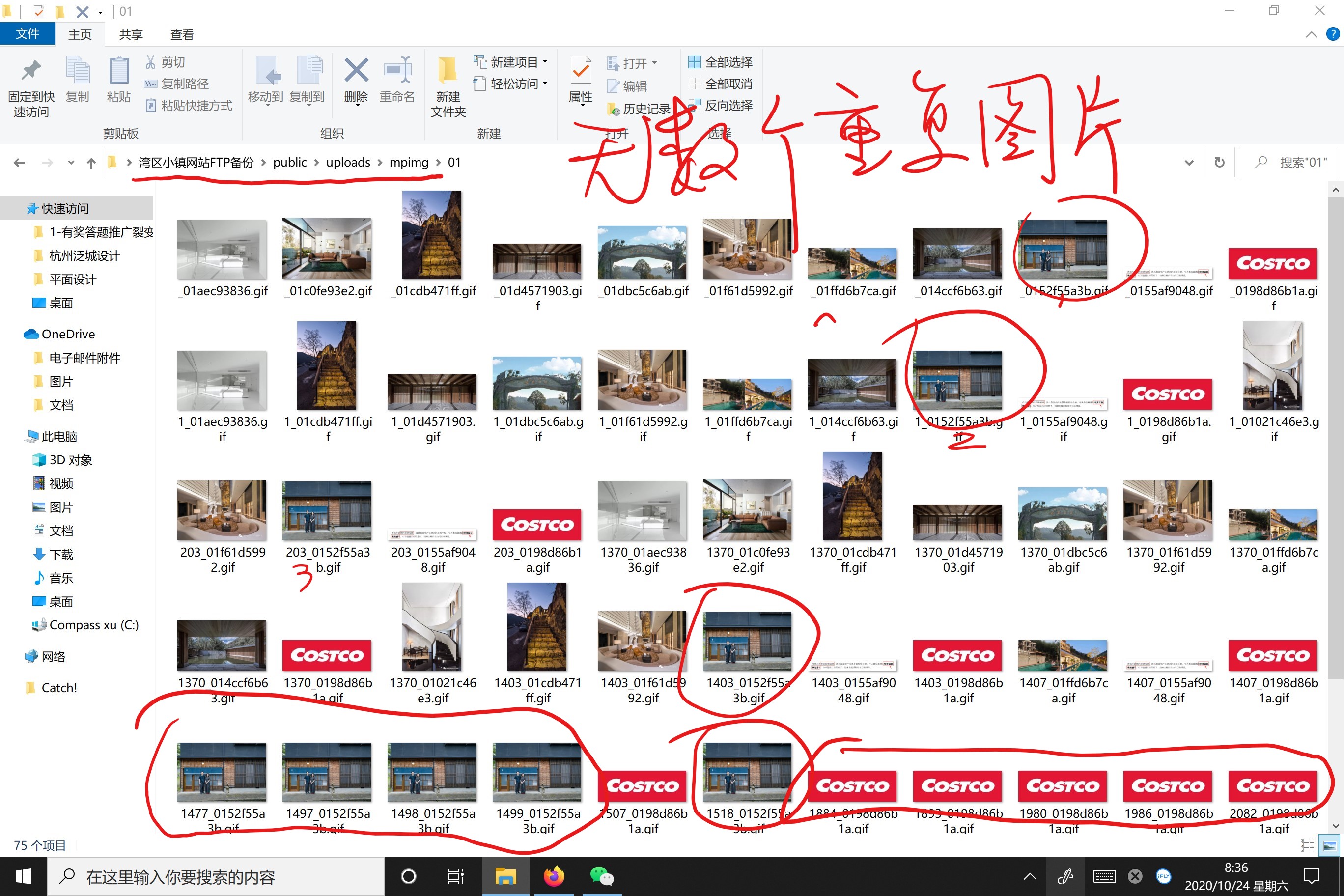This screenshot has width=1344, height=896.
Task: Click the red Delete X icon
Action: point(356,70)
